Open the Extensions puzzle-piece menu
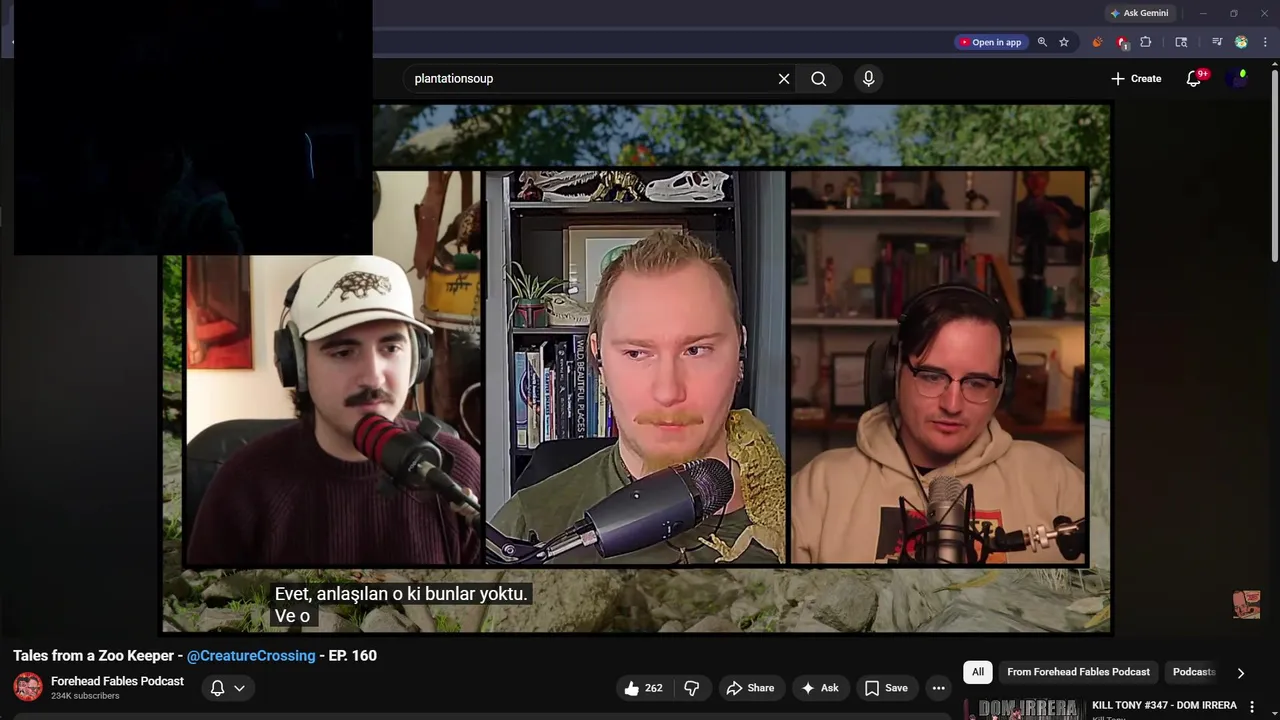The height and width of the screenshot is (720, 1280). [x=1146, y=42]
